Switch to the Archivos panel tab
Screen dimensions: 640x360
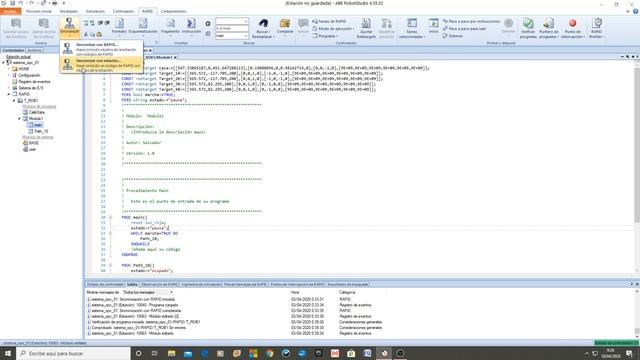[34, 51]
